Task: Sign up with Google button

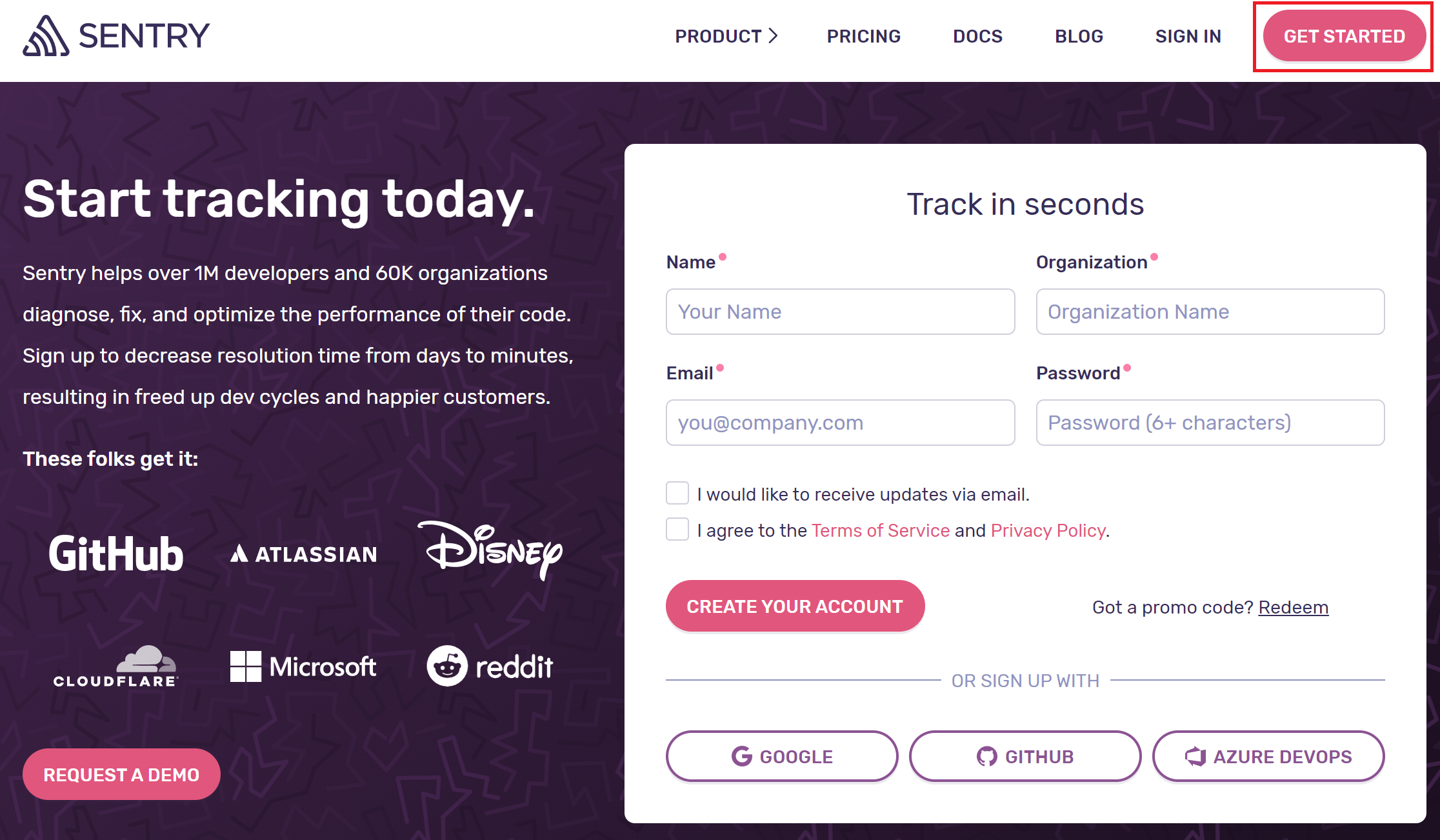Action: point(782,756)
